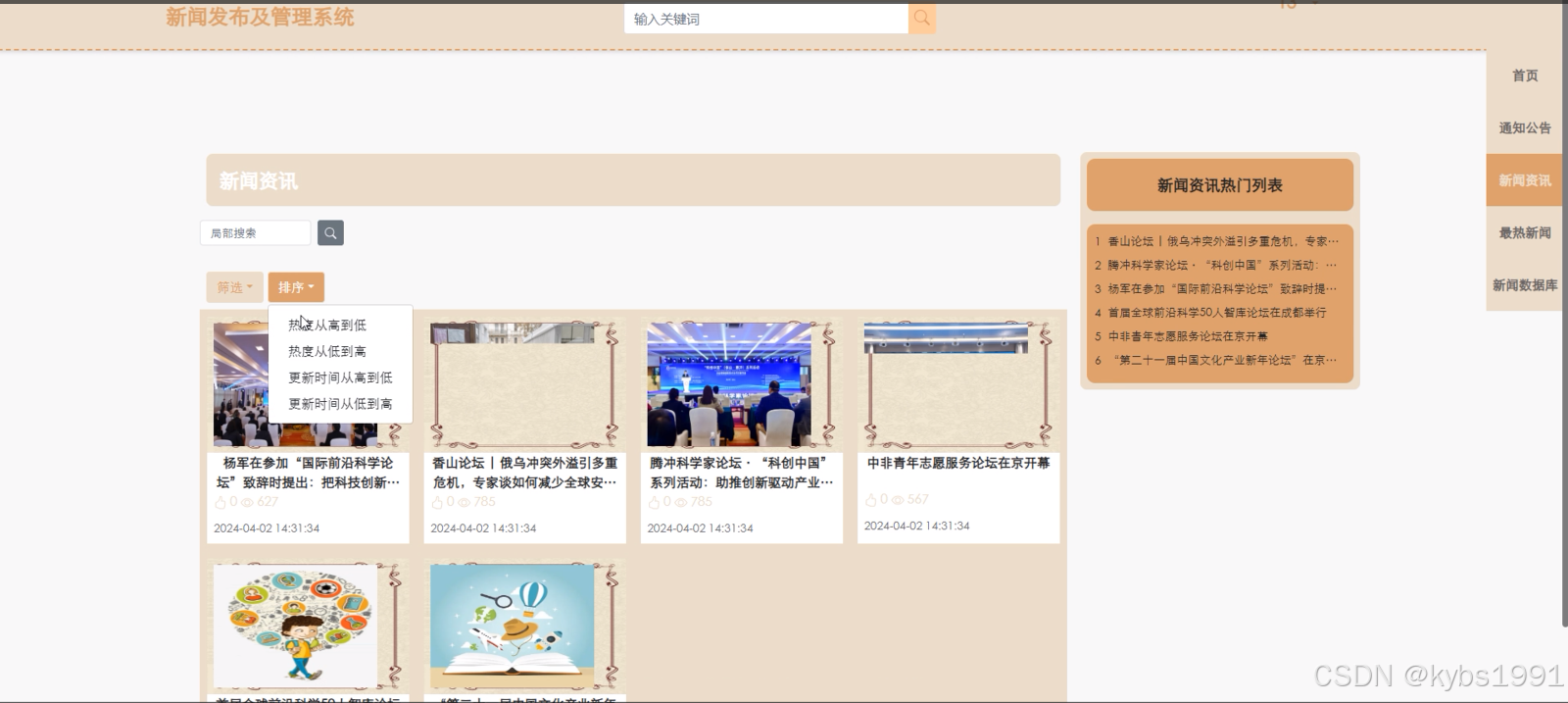Click the 新闻资讯 section heading
Screen dimensions: 1568x703
(259, 181)
